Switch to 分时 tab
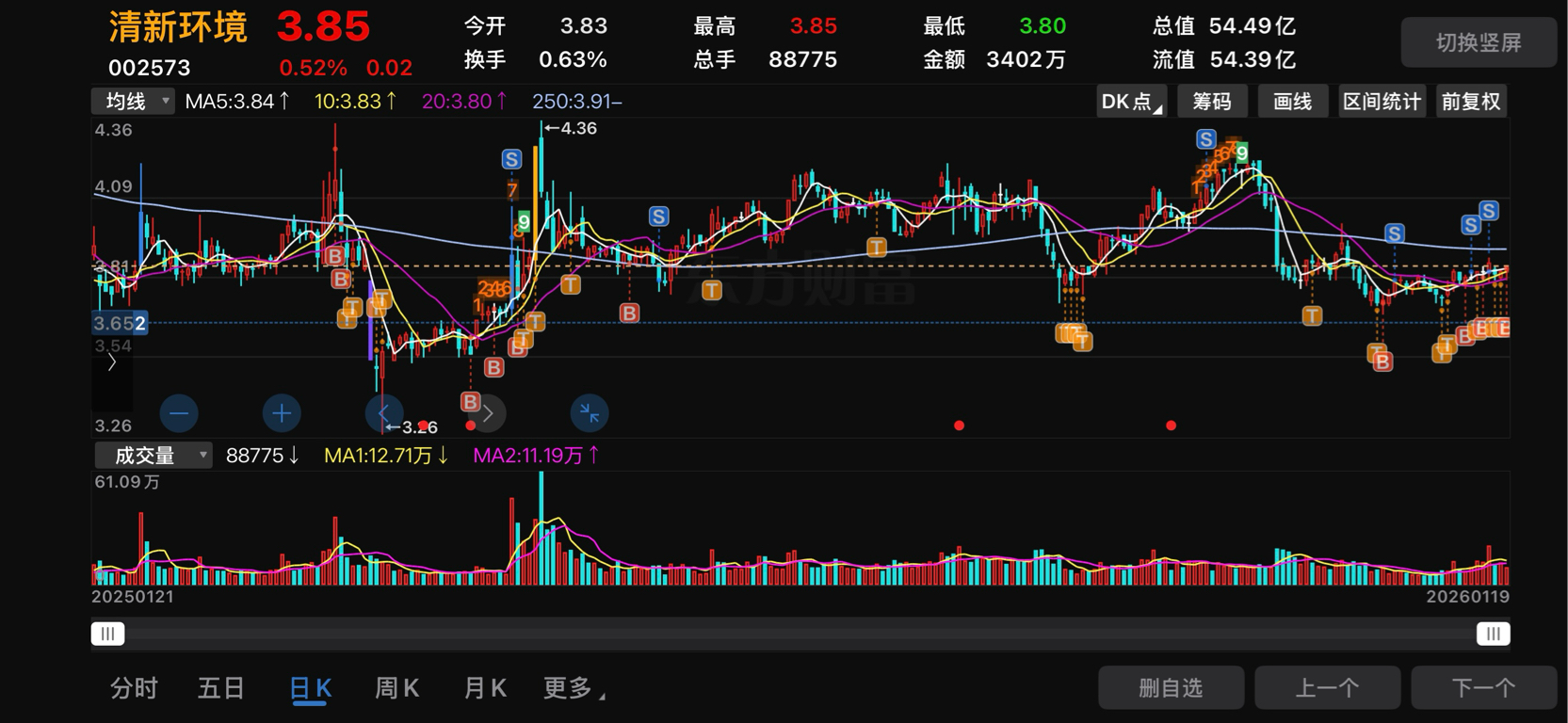This screenshot has height=723, width=1568. click(x=134, y=688)
